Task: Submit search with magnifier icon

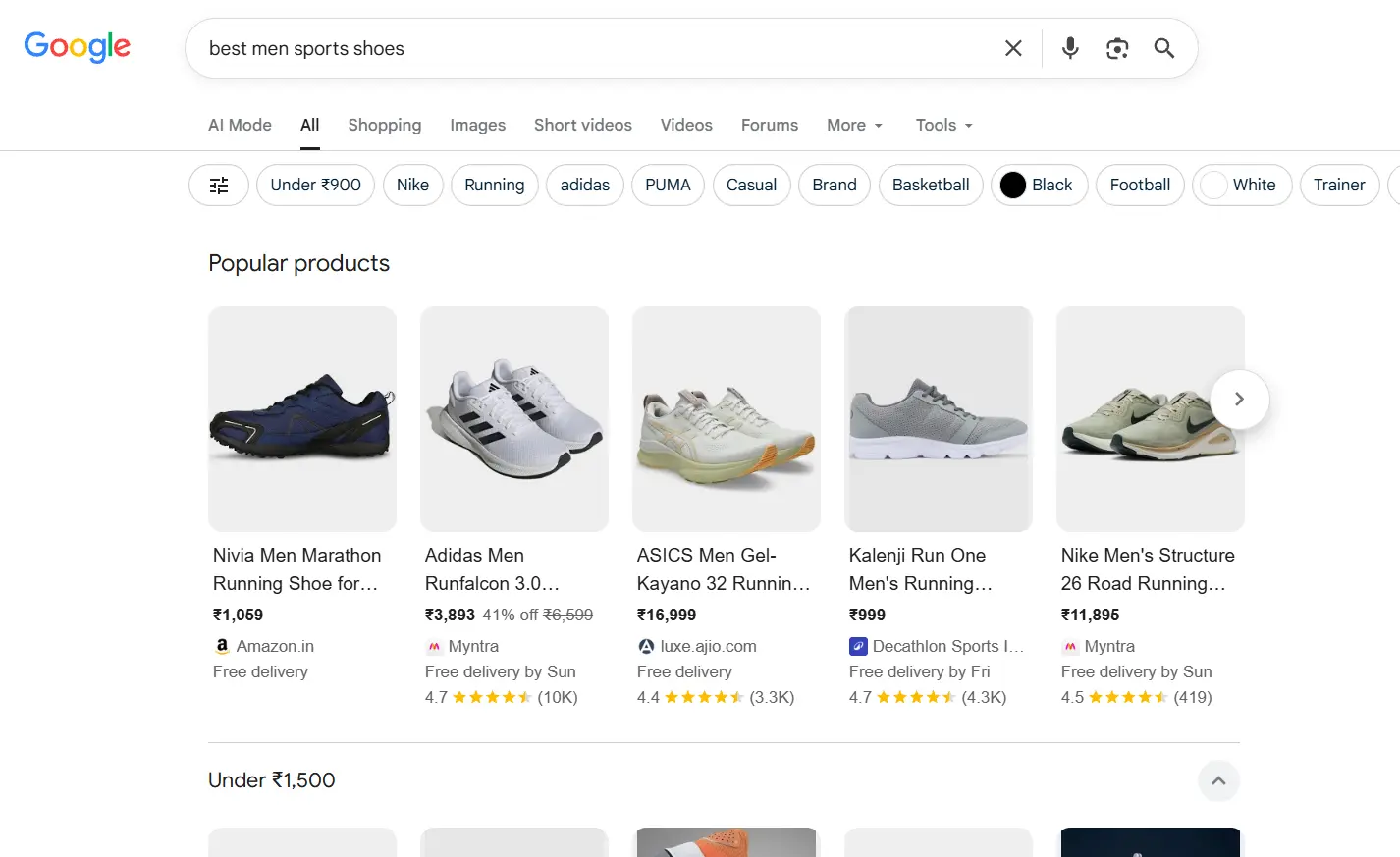Action: click(1164, 48)
